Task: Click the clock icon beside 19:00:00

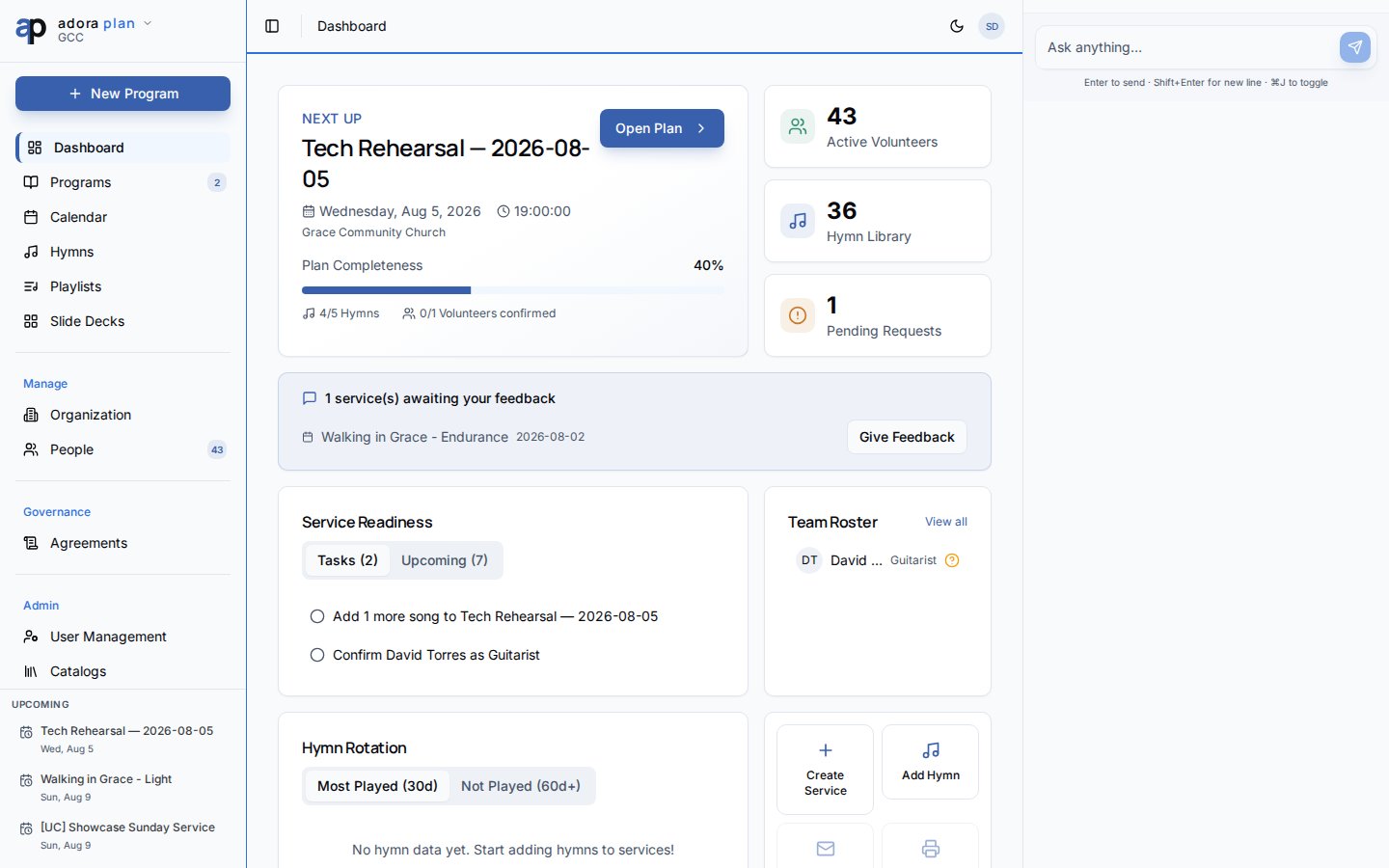Action: coord(504,211)
